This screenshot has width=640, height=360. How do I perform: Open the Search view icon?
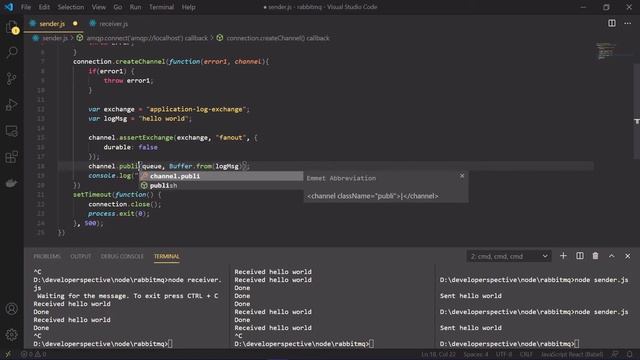pyautogui.click(x=12, y=52)
